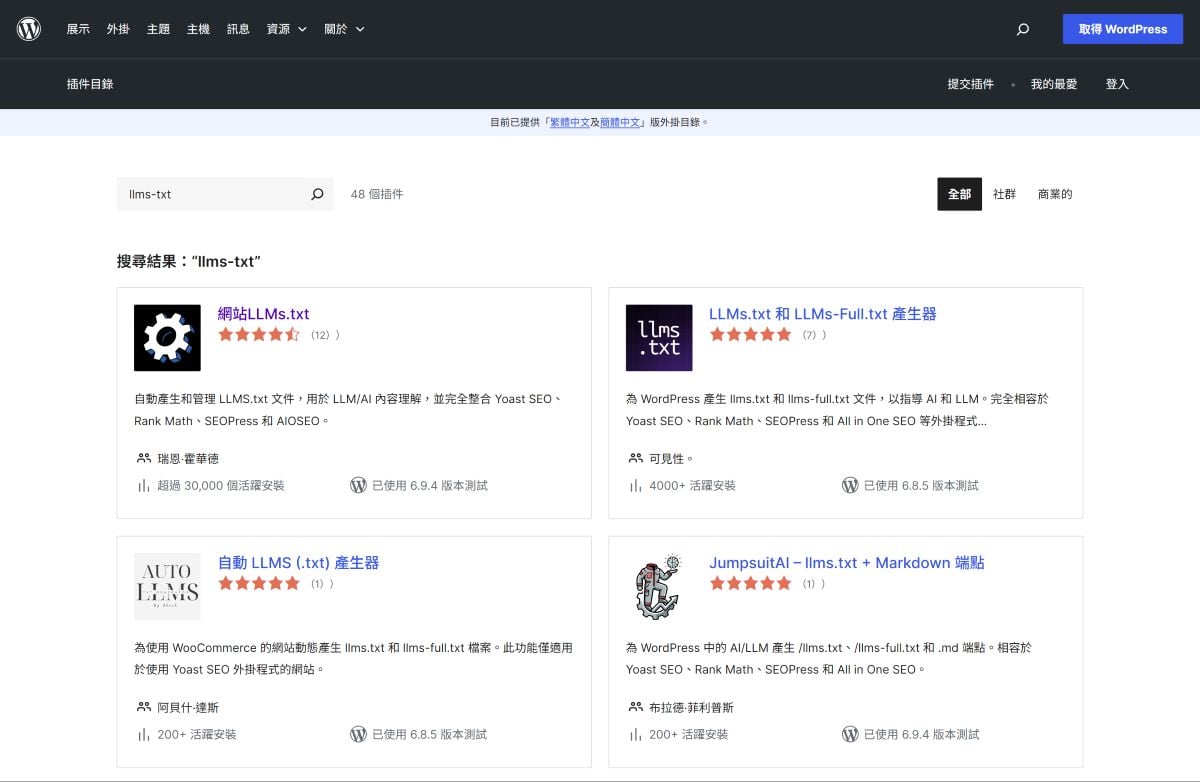Click author icon beside 阿貝什·達斯

pyautogui.click(x=143, y=707)
